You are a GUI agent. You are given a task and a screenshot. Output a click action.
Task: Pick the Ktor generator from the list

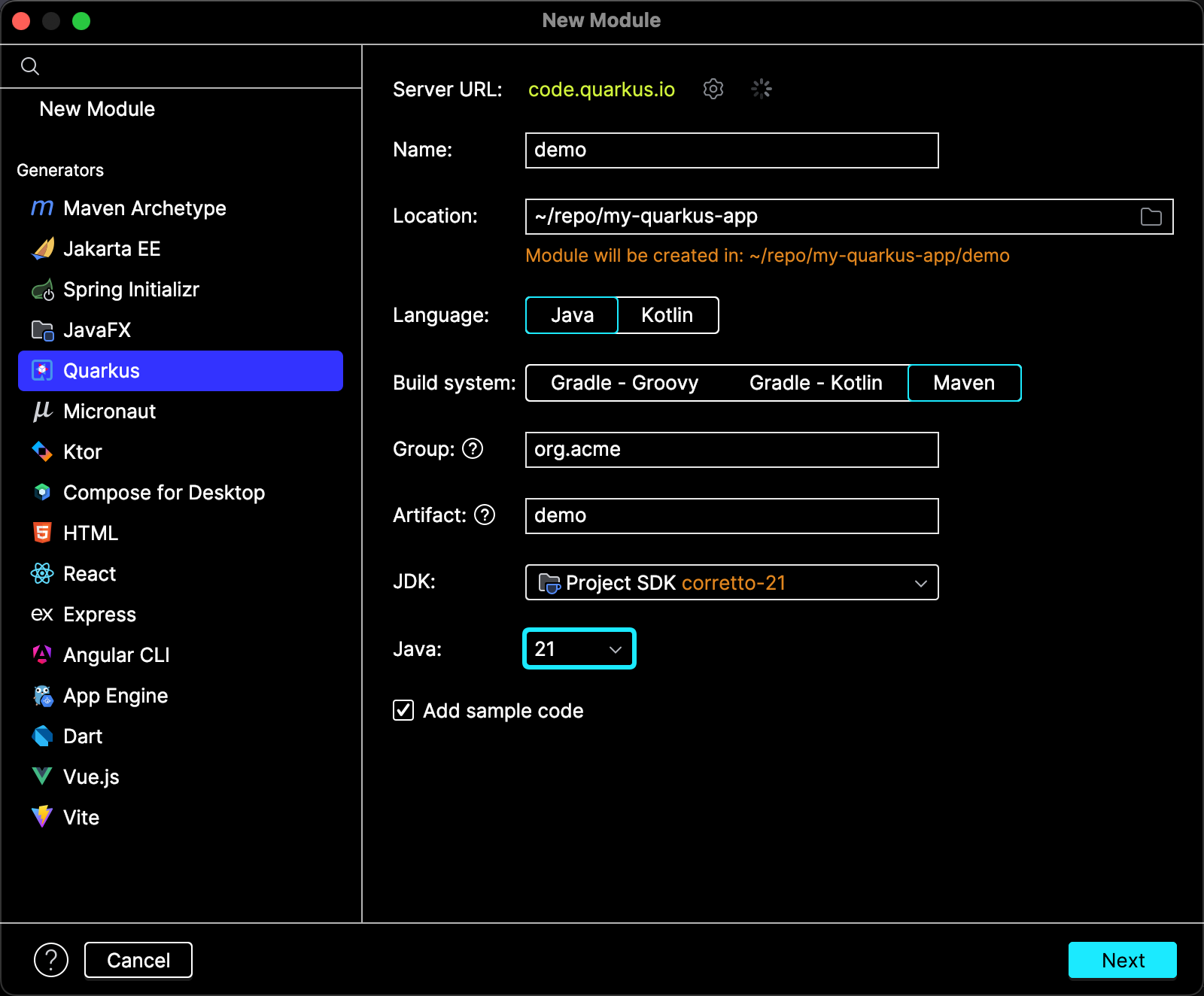(82, 452)
